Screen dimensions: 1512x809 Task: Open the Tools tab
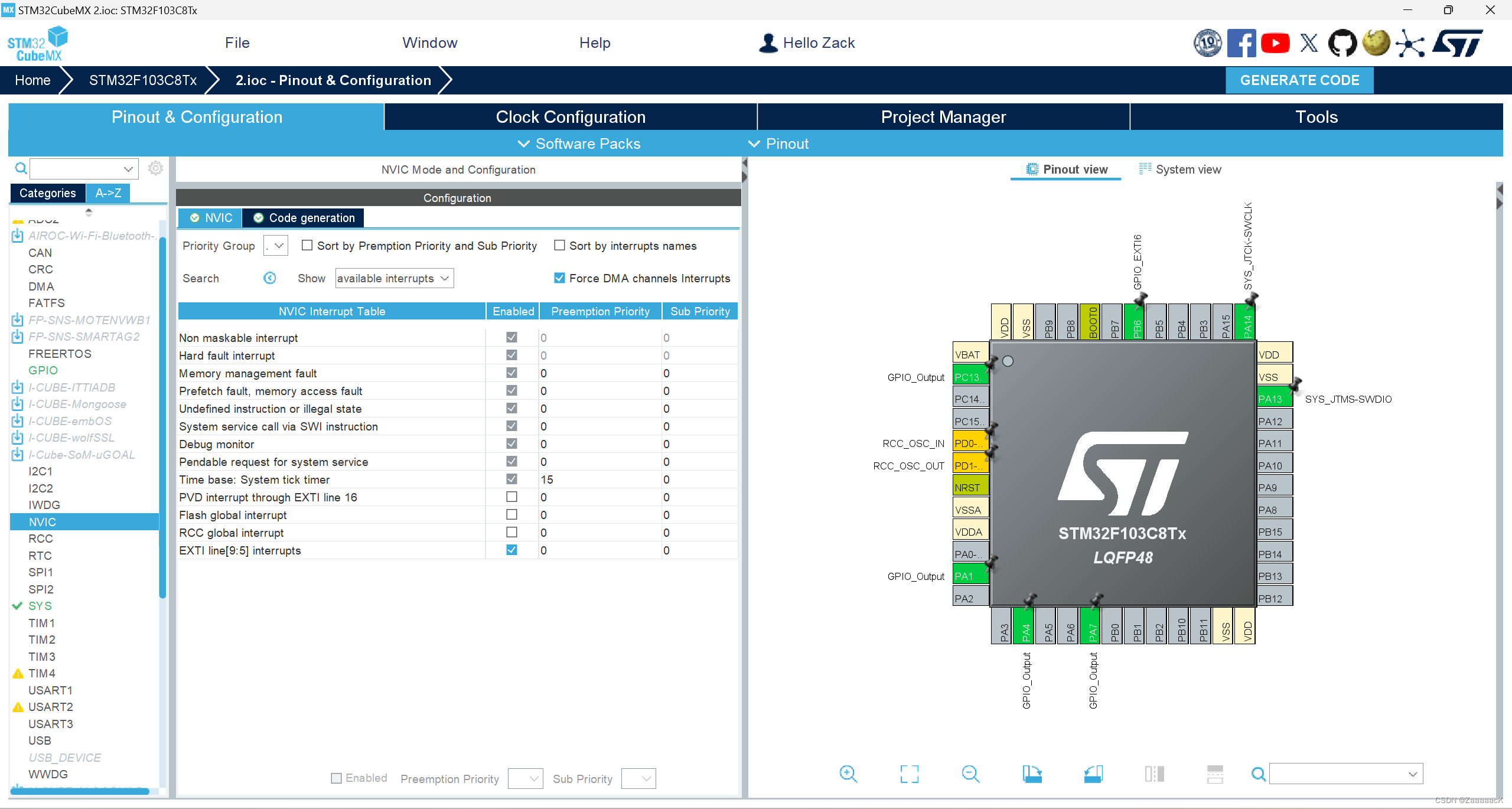pos(1317,117)
